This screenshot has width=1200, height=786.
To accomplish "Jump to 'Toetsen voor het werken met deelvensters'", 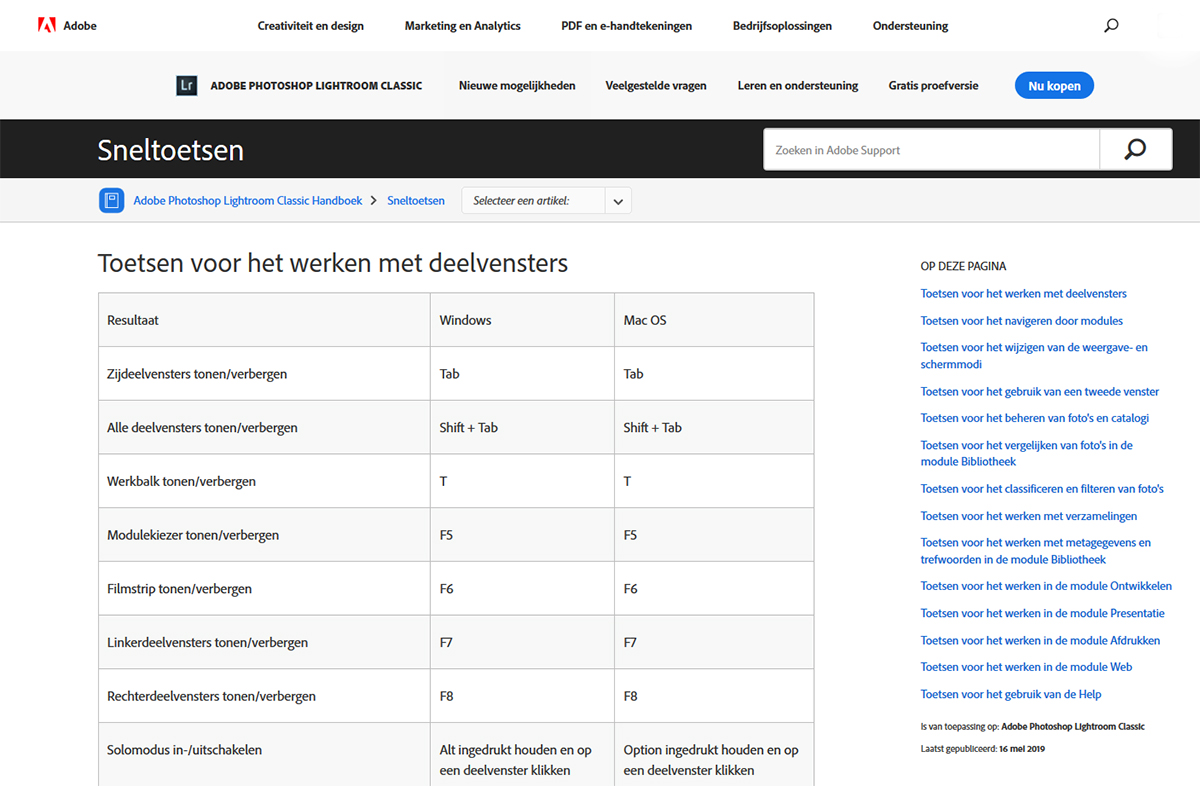I will coord(1023,294).
